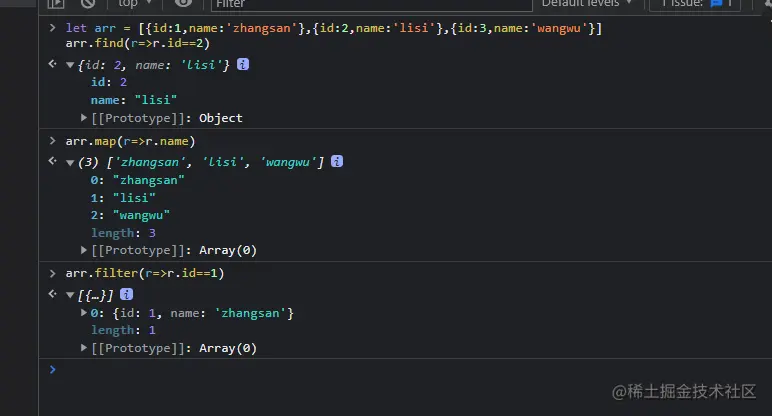
Task: Click the arr.filter(r=>r.id==1) command
Action: 145,273
